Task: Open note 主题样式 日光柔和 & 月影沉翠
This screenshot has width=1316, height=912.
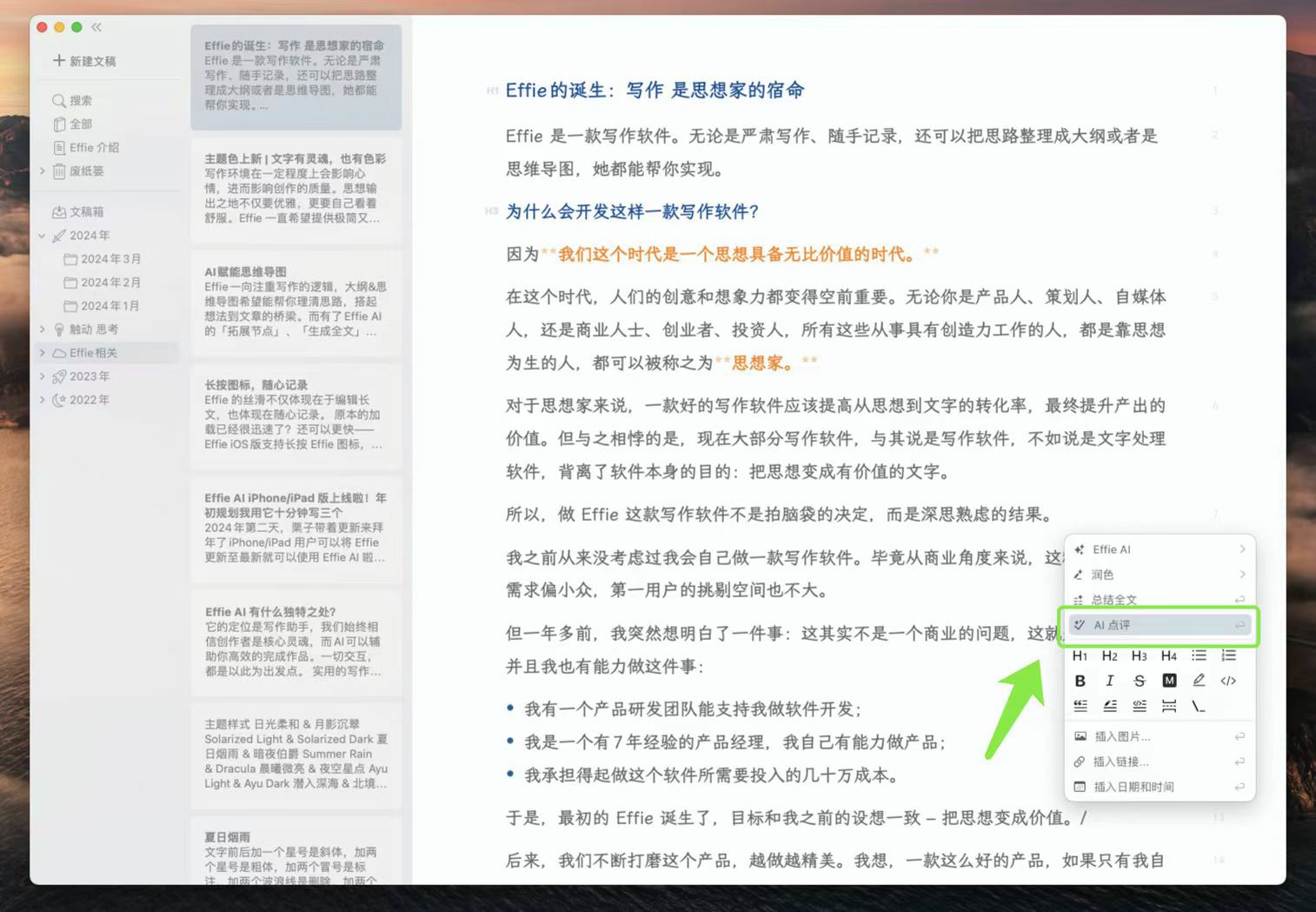Action: coord(296,755)
